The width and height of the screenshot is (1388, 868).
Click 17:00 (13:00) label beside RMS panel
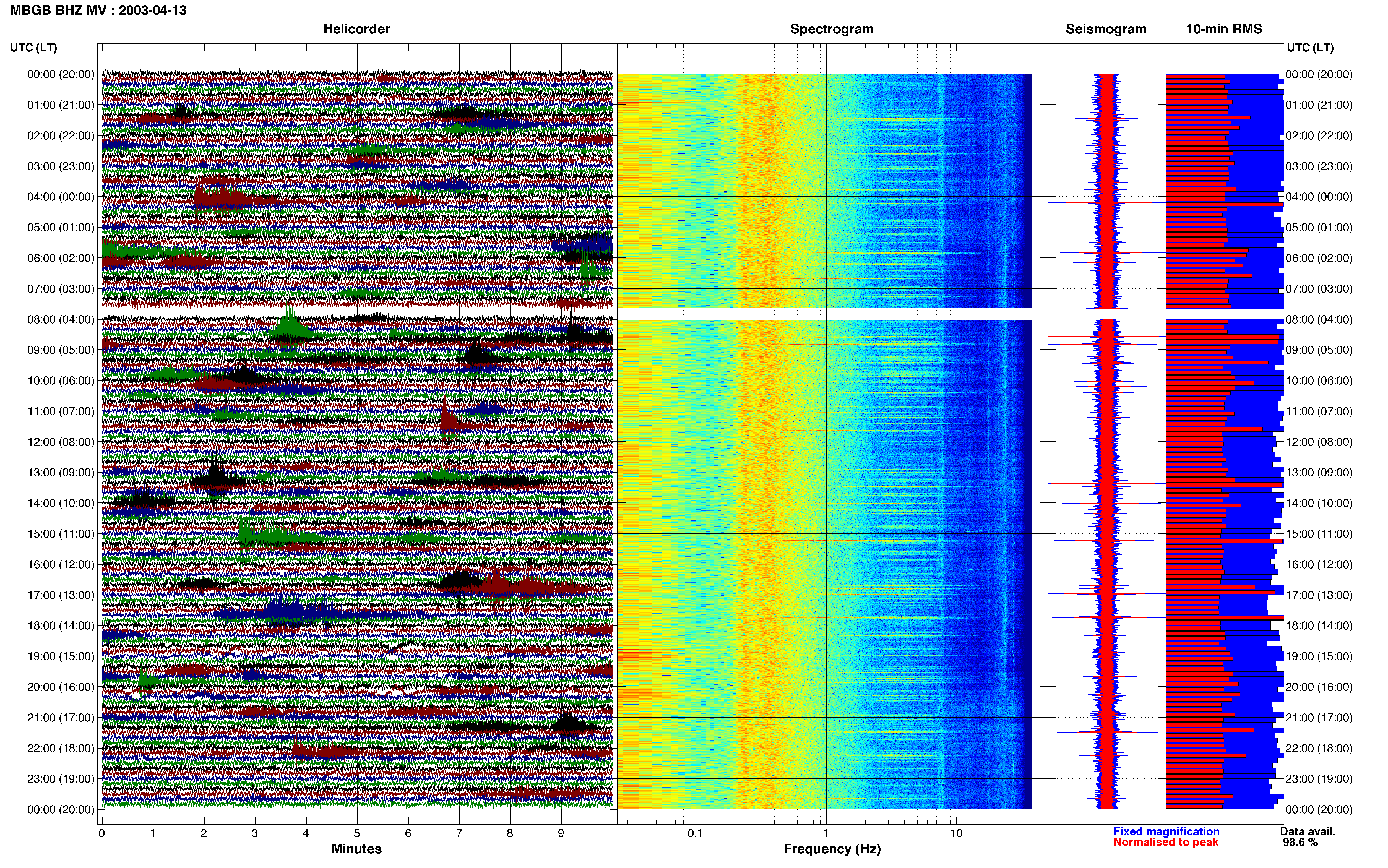coord(1319,595)
